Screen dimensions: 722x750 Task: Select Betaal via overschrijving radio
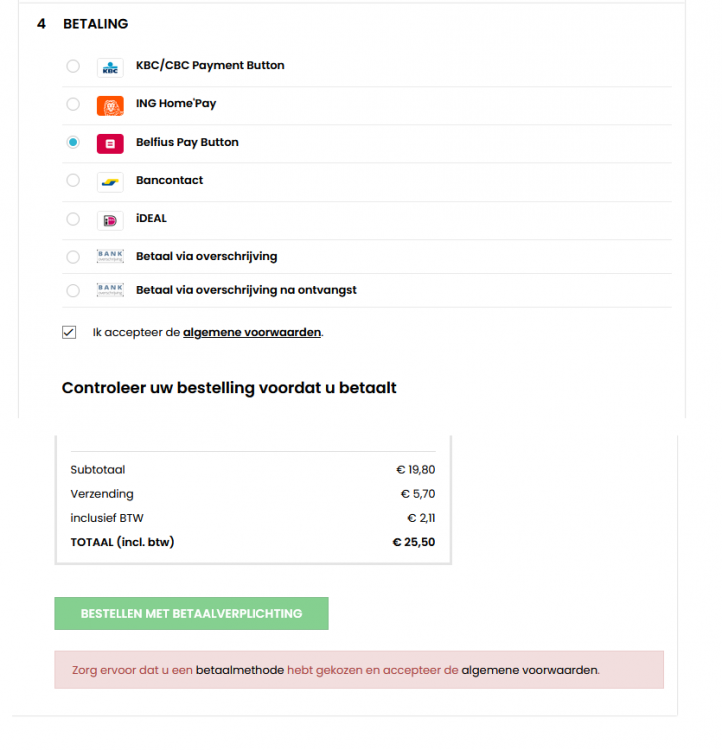(x=73, y=257)
